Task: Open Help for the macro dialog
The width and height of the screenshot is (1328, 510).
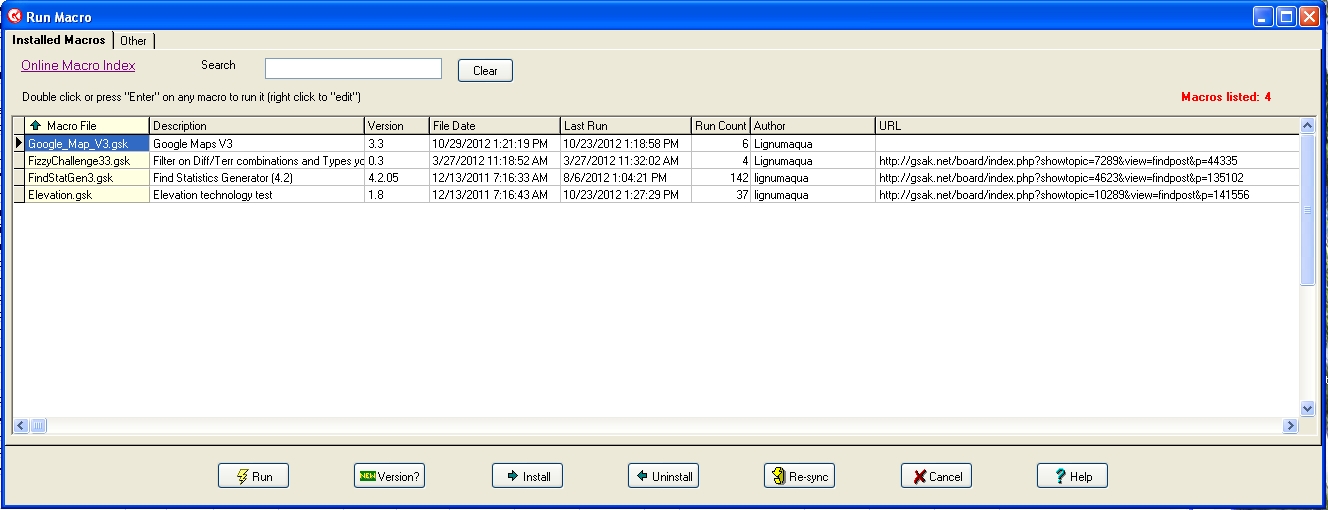Action: click(x=1072, y=476)
